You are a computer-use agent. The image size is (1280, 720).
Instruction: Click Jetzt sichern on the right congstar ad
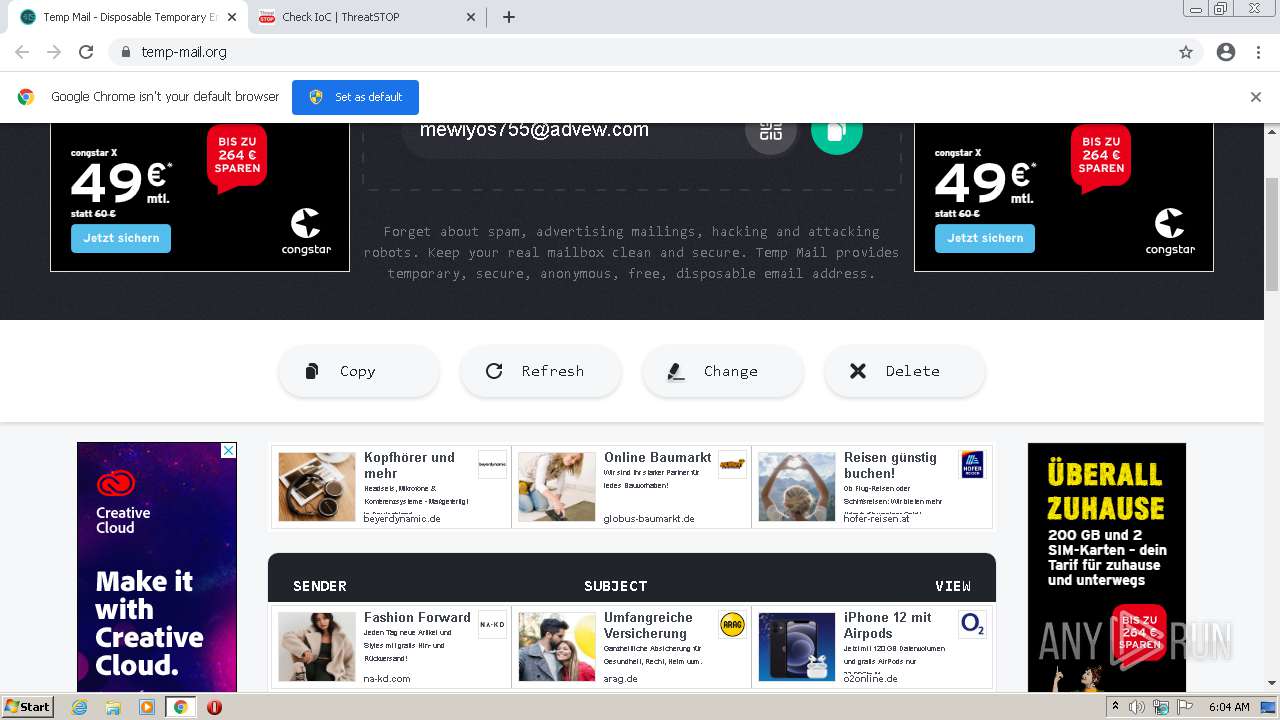[985, 238]
